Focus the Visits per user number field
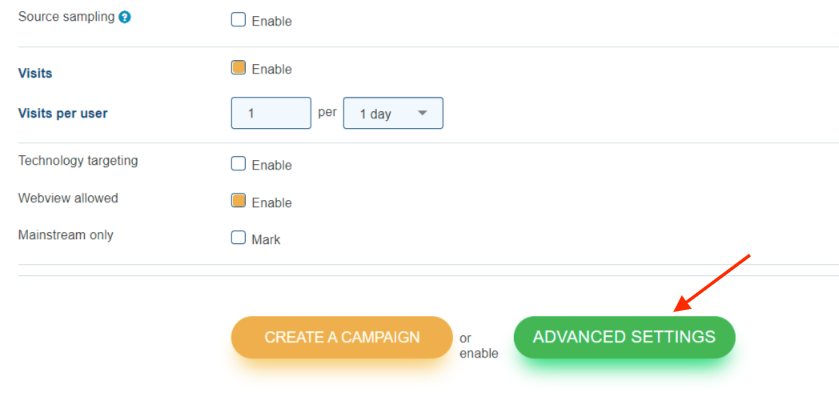 (x=271, y=113)
